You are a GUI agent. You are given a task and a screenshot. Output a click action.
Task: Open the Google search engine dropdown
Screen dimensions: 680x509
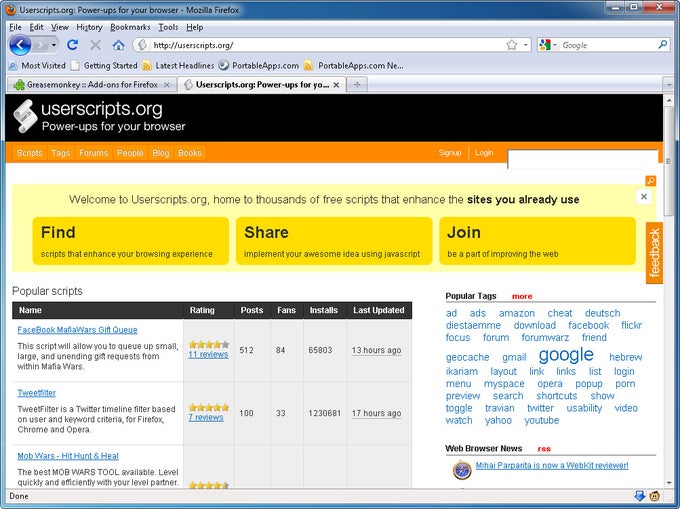point(548,45)
